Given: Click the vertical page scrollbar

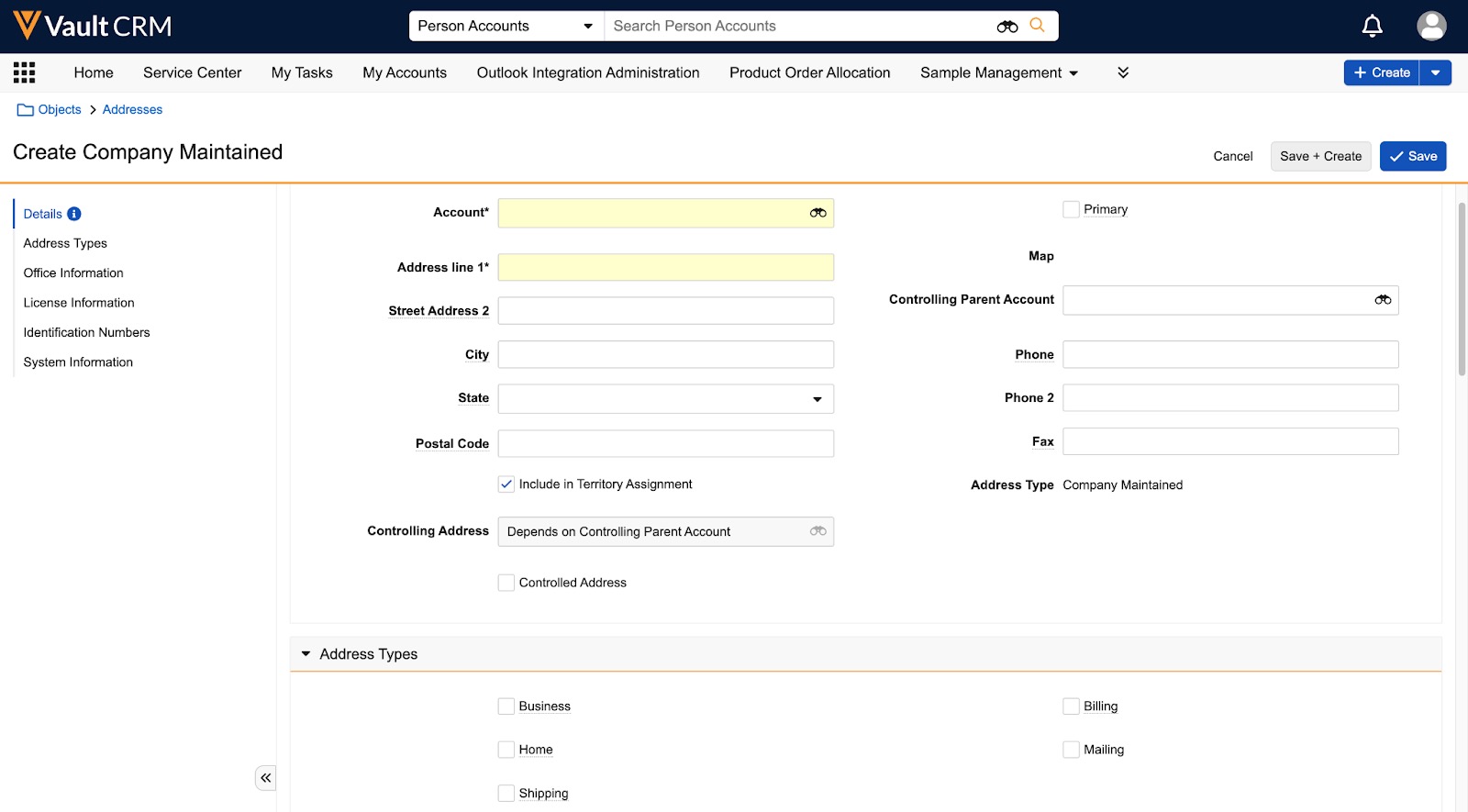Looking at the screenshot, I should tap(1462, 289).
